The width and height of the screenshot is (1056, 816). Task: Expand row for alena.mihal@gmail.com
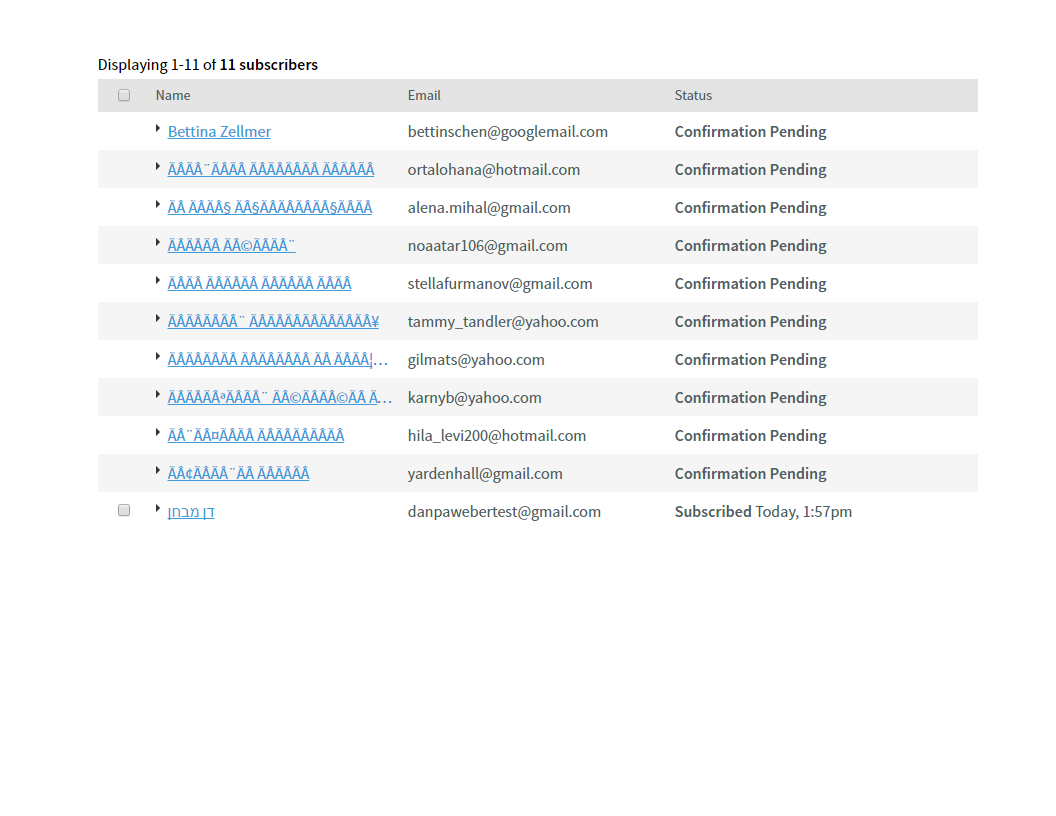pos(158,204)
